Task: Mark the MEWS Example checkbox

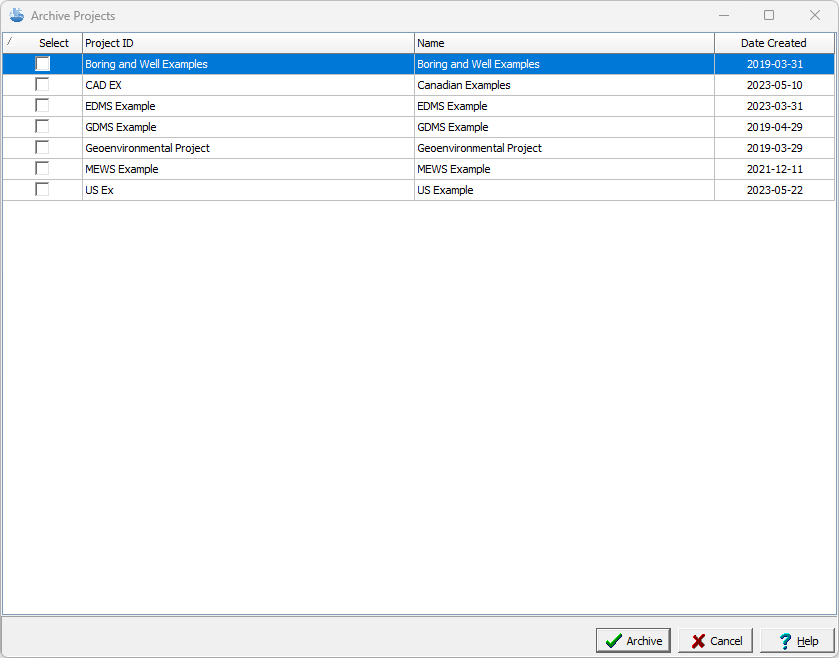Action: [x=42, y=169]
